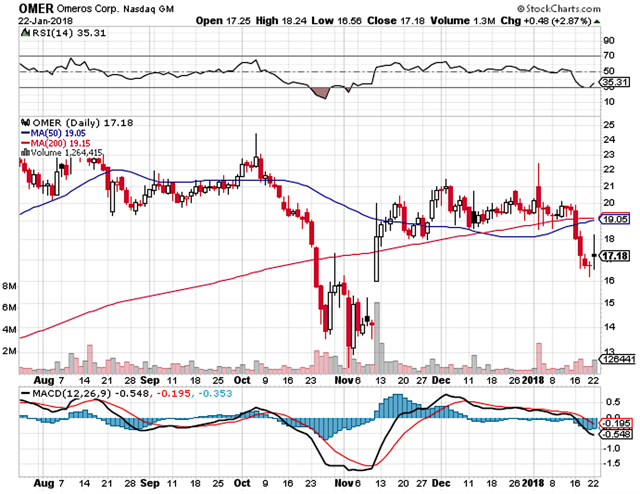Click the volume value flag near 13 on axis
The image size is (640, 494).
tap(617, 359)
